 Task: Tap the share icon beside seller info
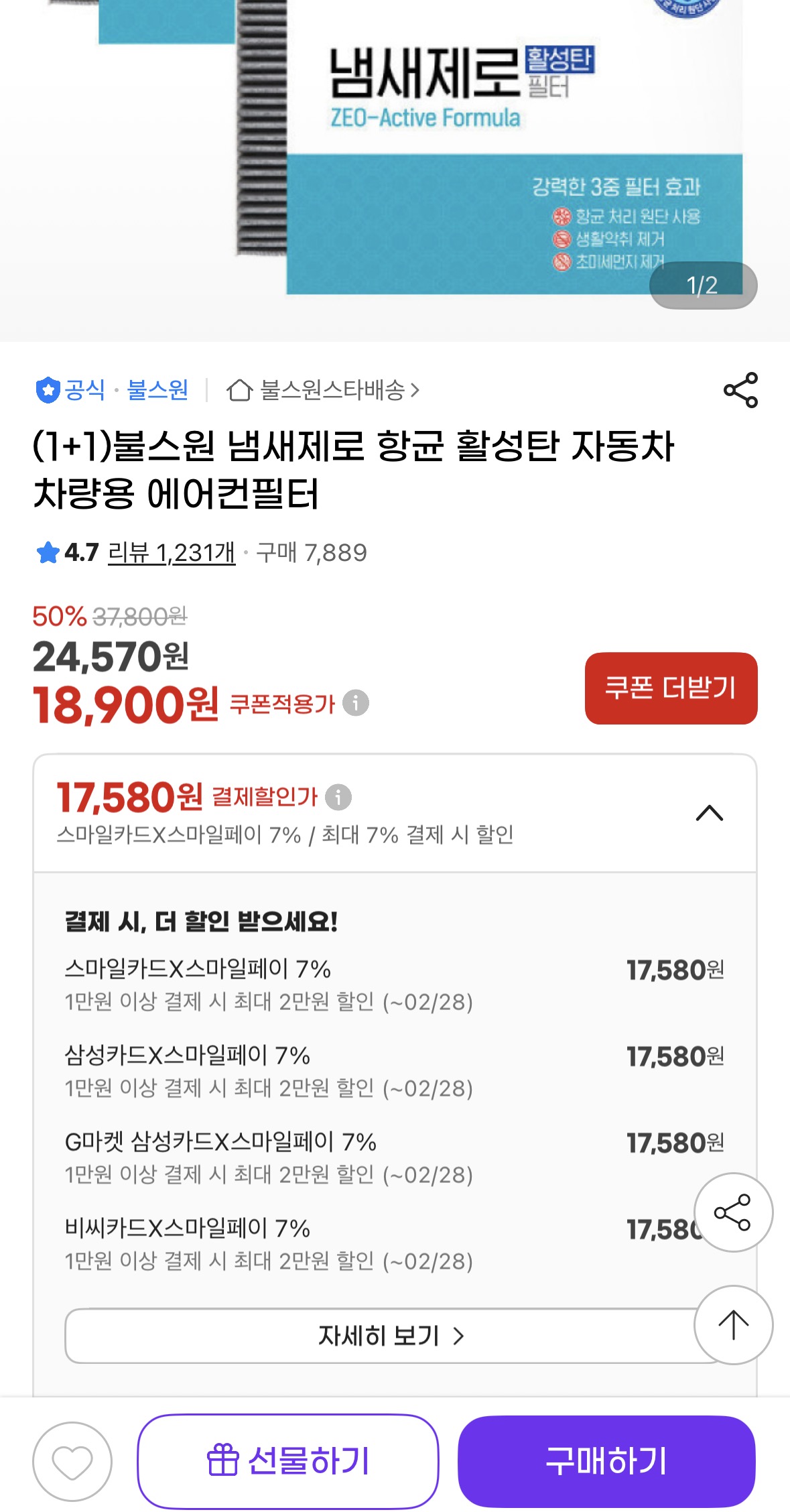point(740,390)
